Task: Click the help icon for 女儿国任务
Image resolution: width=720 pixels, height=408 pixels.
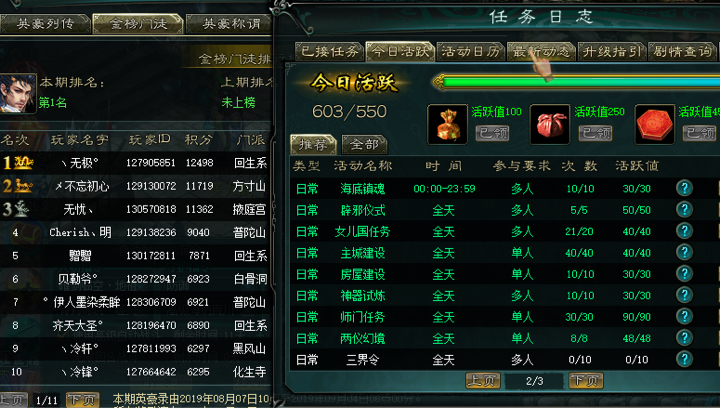Action: (x=684, y=231)
